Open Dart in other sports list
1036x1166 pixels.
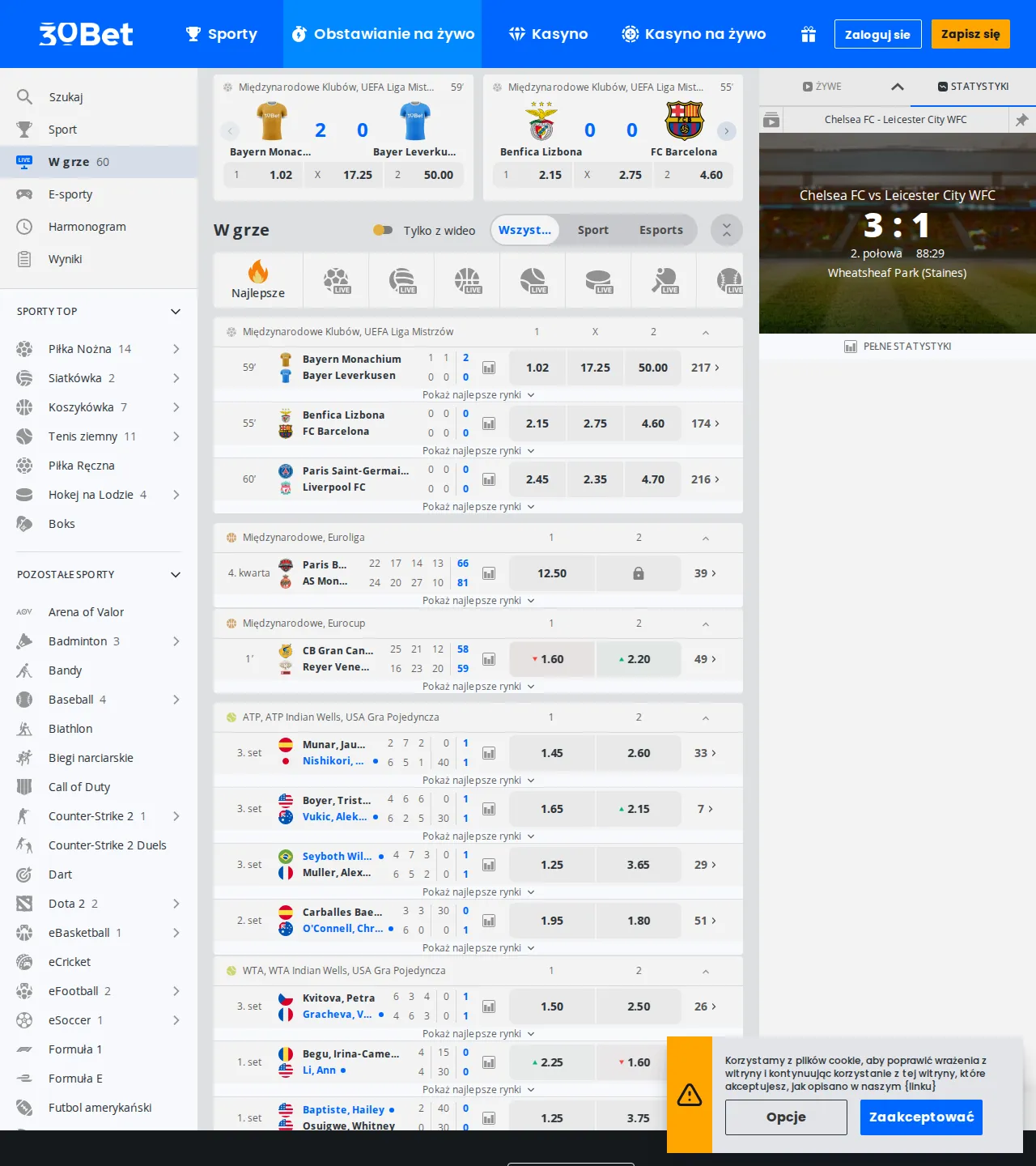[x=99, y=874]
